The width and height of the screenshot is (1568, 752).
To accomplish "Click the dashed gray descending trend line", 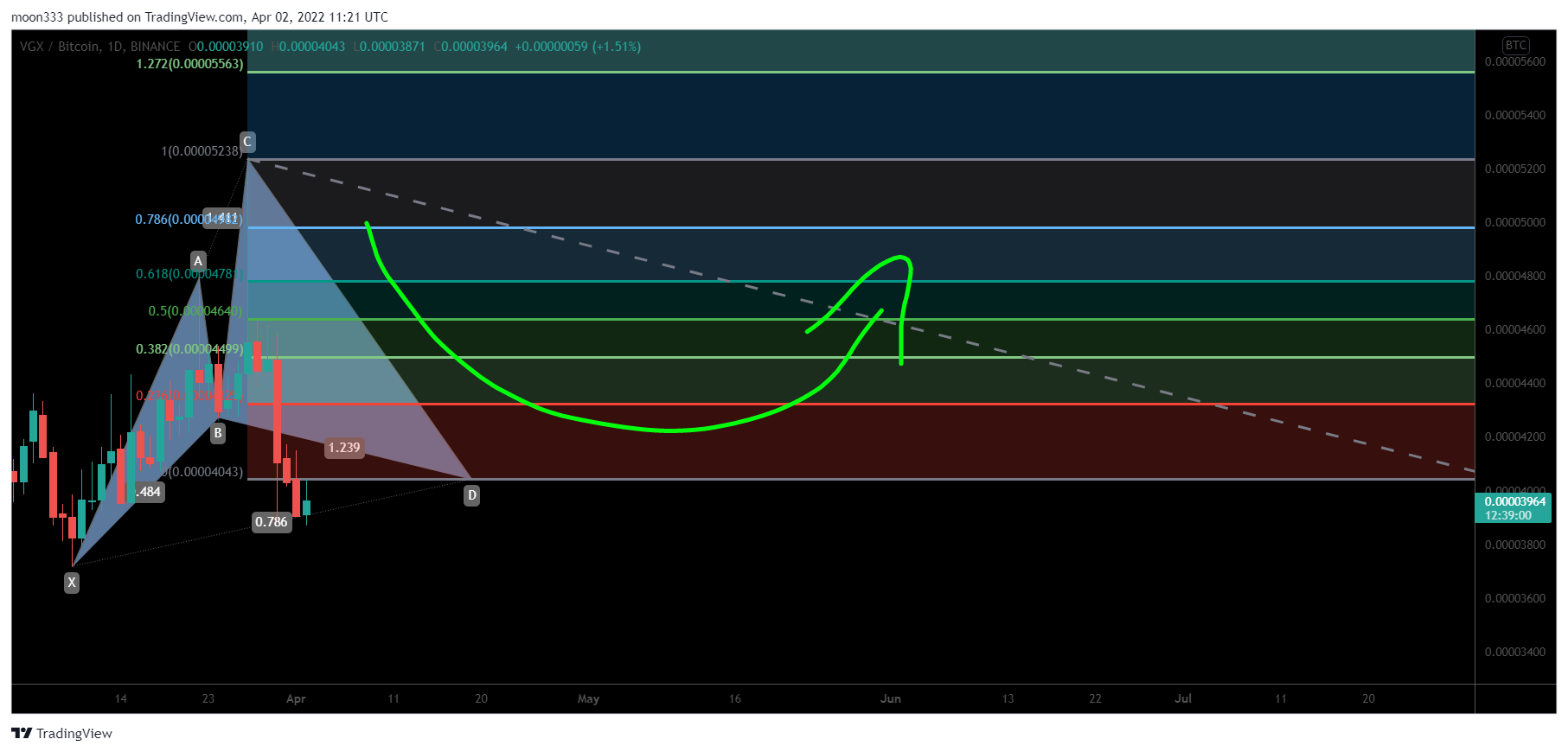I will [861, 315].
